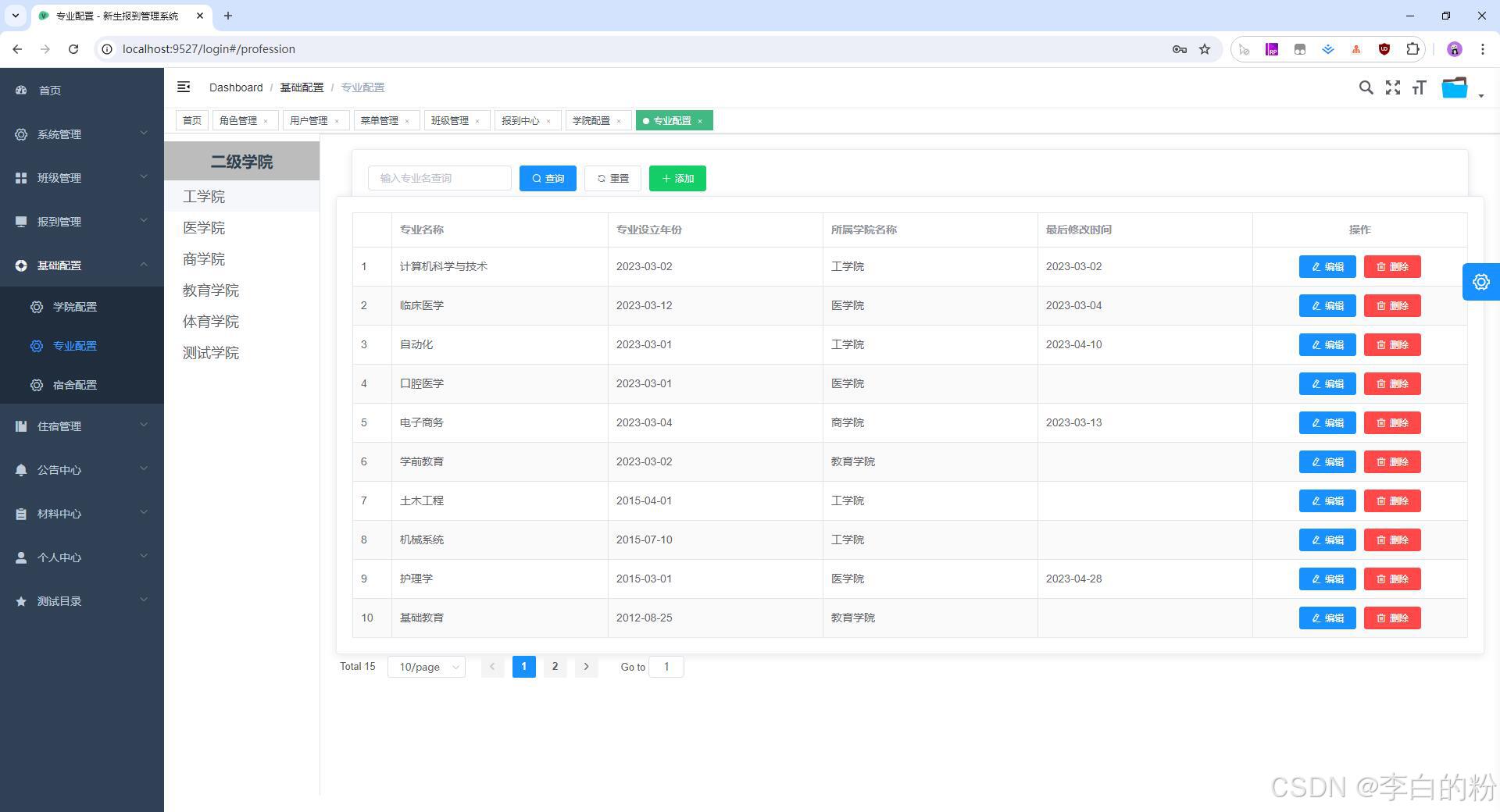Focus the 输入专业名查询 search field
Viewport: 1500px width, 812px height.
coord(440,178)
